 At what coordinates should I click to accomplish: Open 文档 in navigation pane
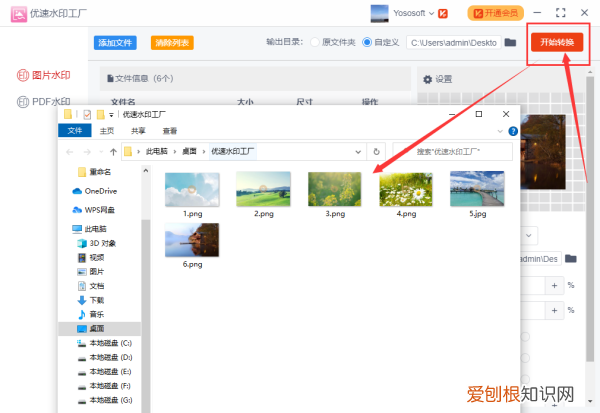[x=91, y=286]
